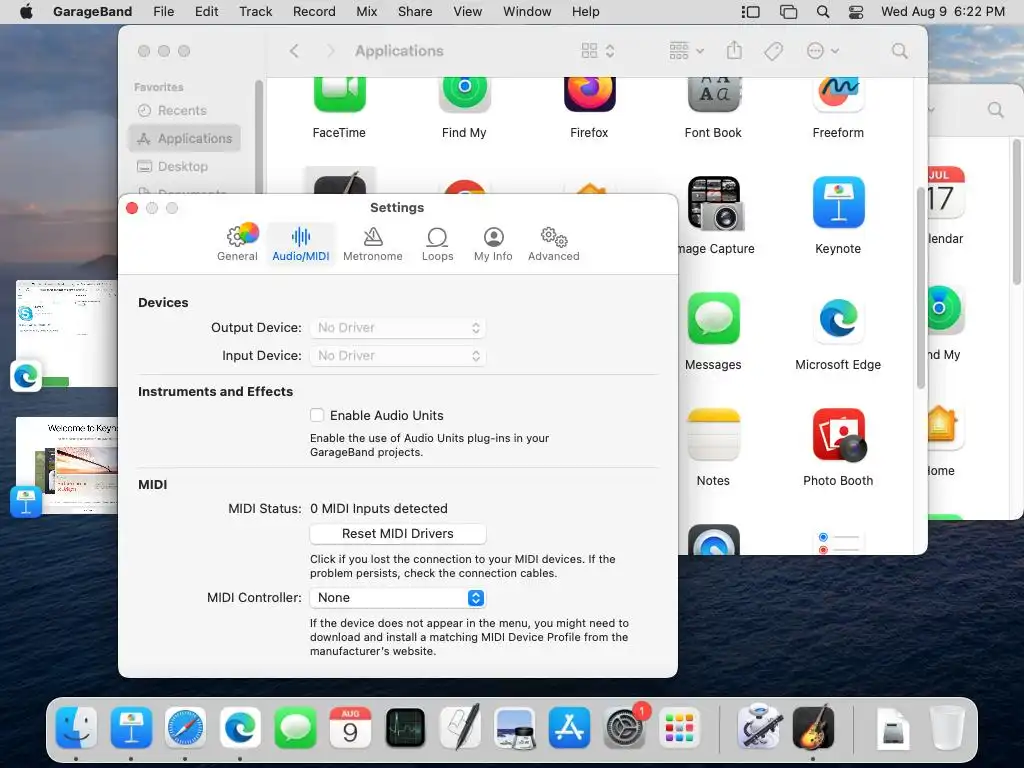Open Microsoft Edge in the Applications window

tap(838, 332)
